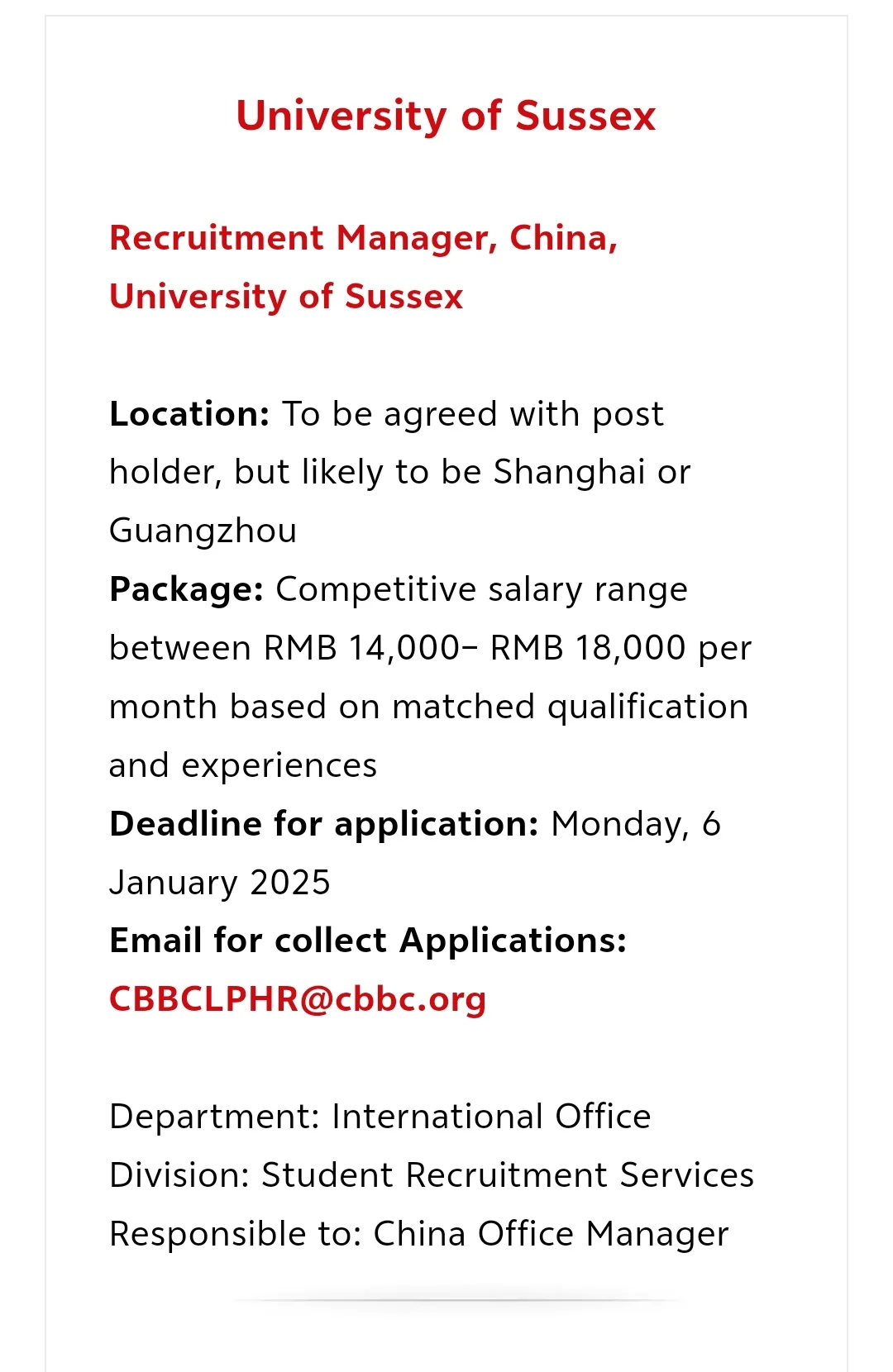This screenshot has width=893, height=1372.
Task: Select the Monday, 6 date text
Action: click(636, 825)
